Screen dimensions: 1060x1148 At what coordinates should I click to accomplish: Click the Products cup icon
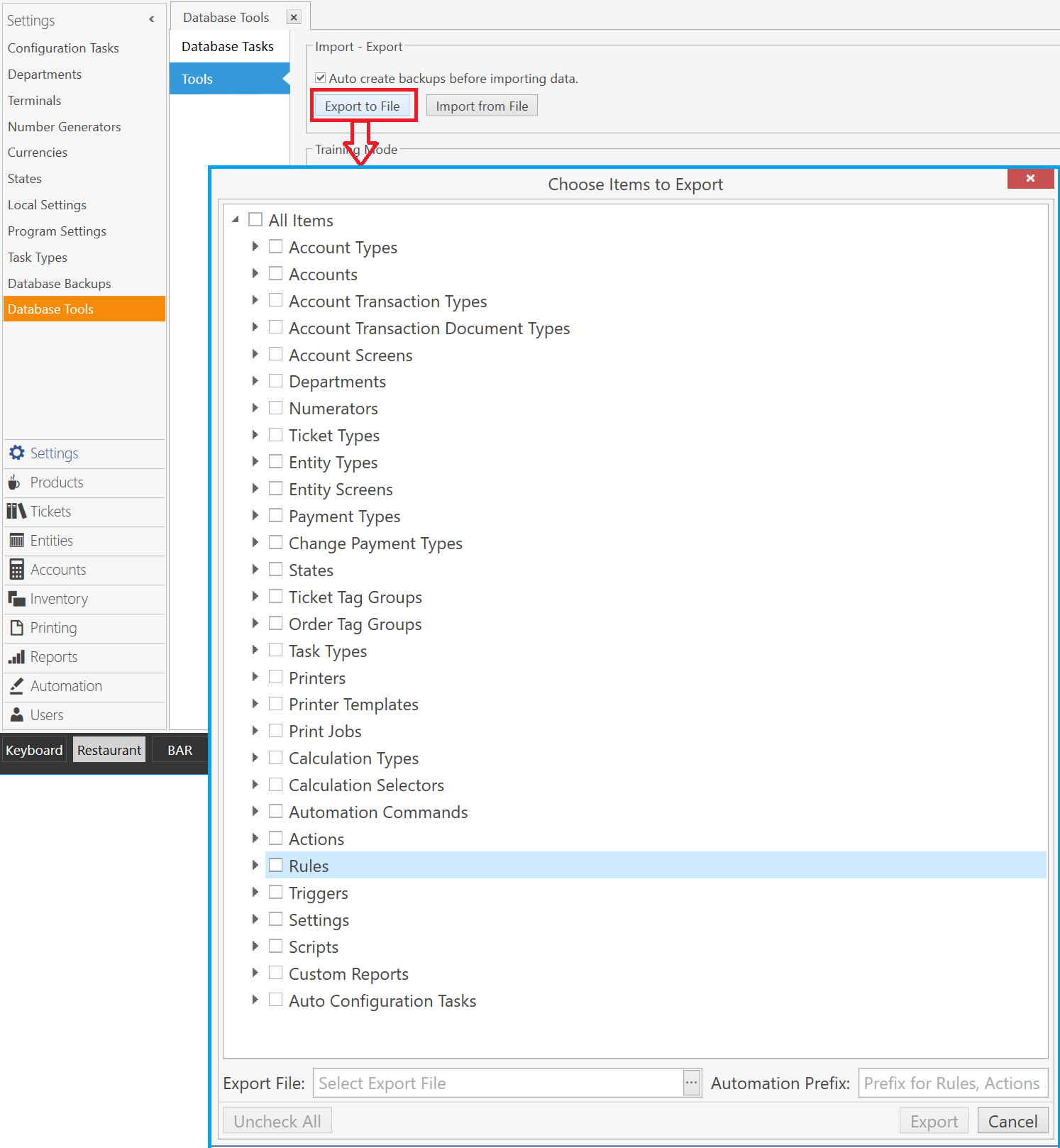tap(14, 482)
